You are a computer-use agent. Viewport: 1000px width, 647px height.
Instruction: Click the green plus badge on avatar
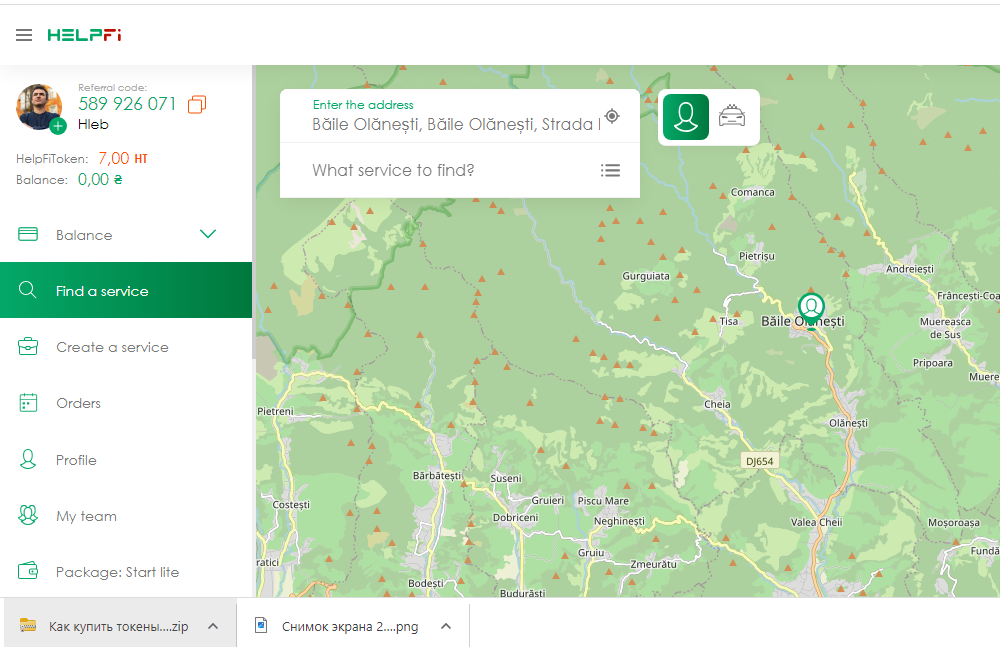point(58,125)
